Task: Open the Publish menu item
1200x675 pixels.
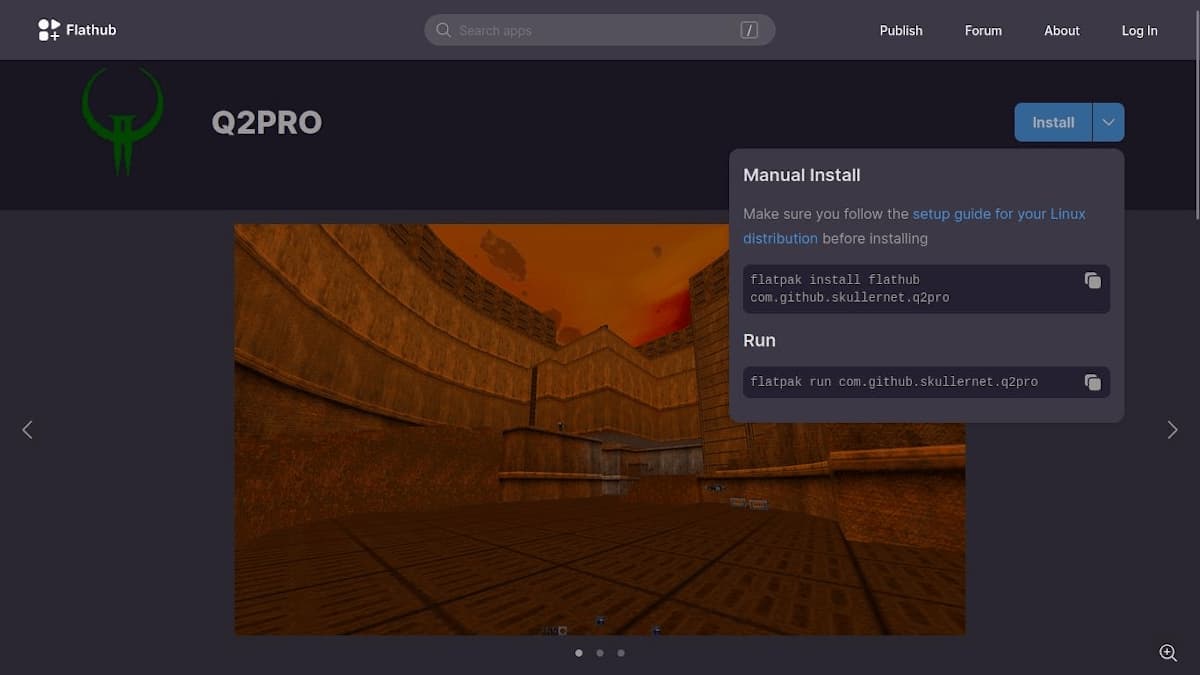Action: (901, 31)
